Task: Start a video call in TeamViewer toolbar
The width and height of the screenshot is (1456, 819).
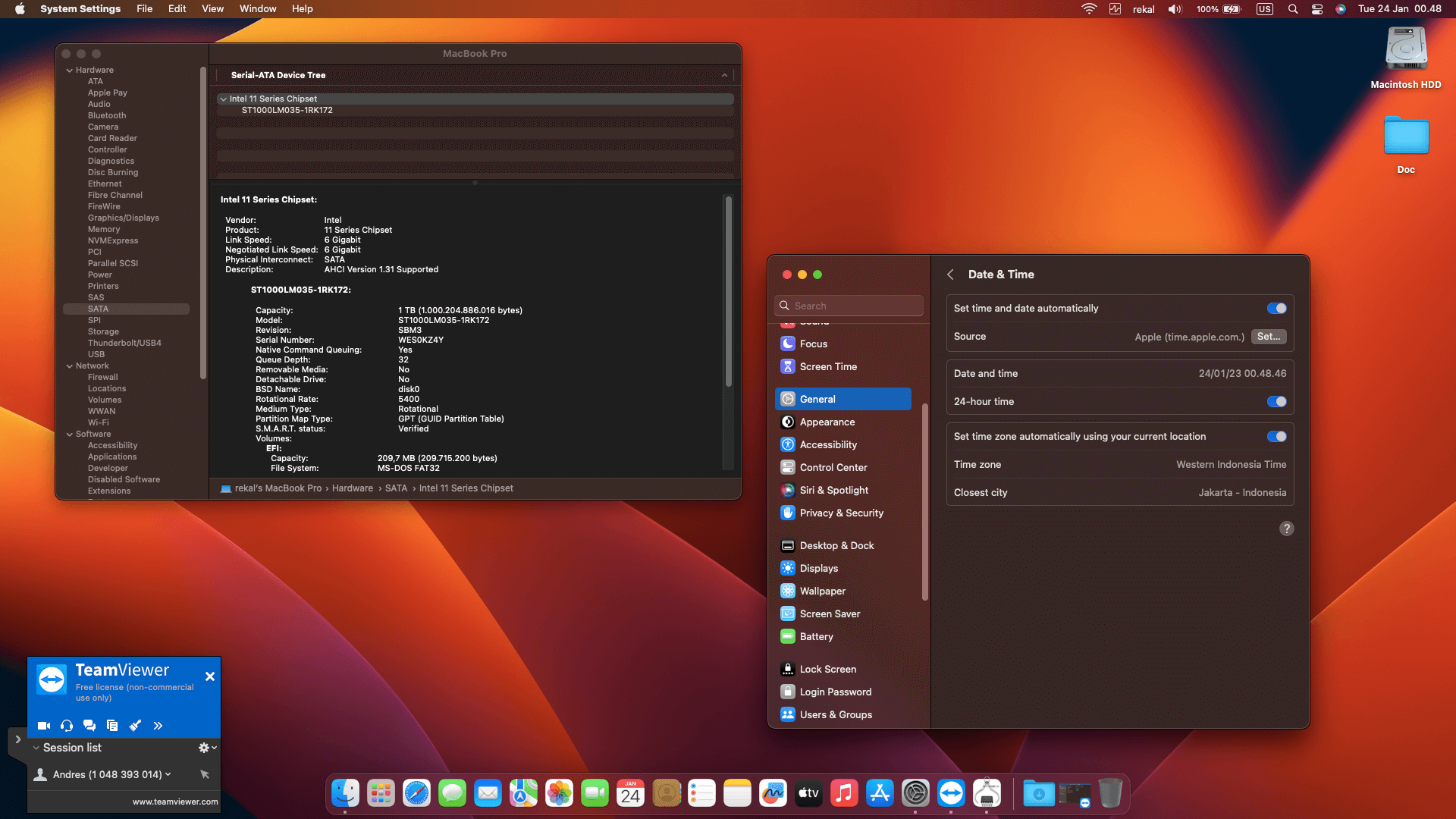Action: click(44, 726)
